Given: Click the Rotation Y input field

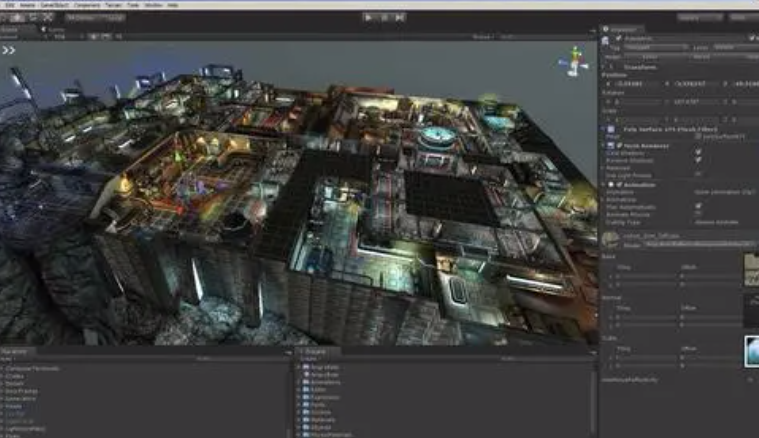Looking at the screenshot, I should (696, 102).
